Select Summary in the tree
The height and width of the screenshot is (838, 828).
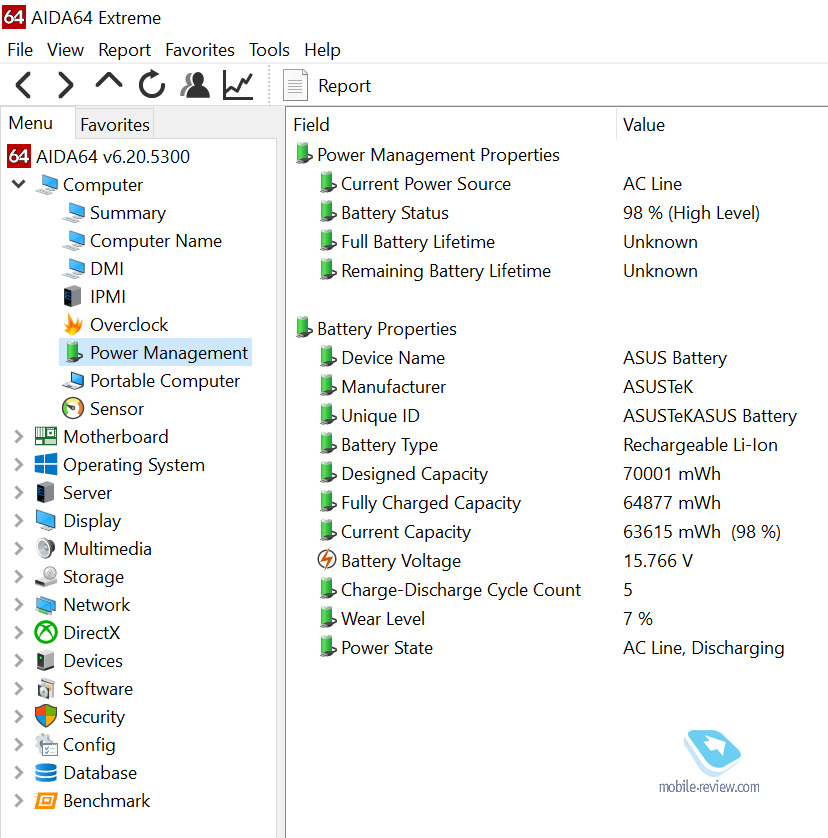point(127,213)
